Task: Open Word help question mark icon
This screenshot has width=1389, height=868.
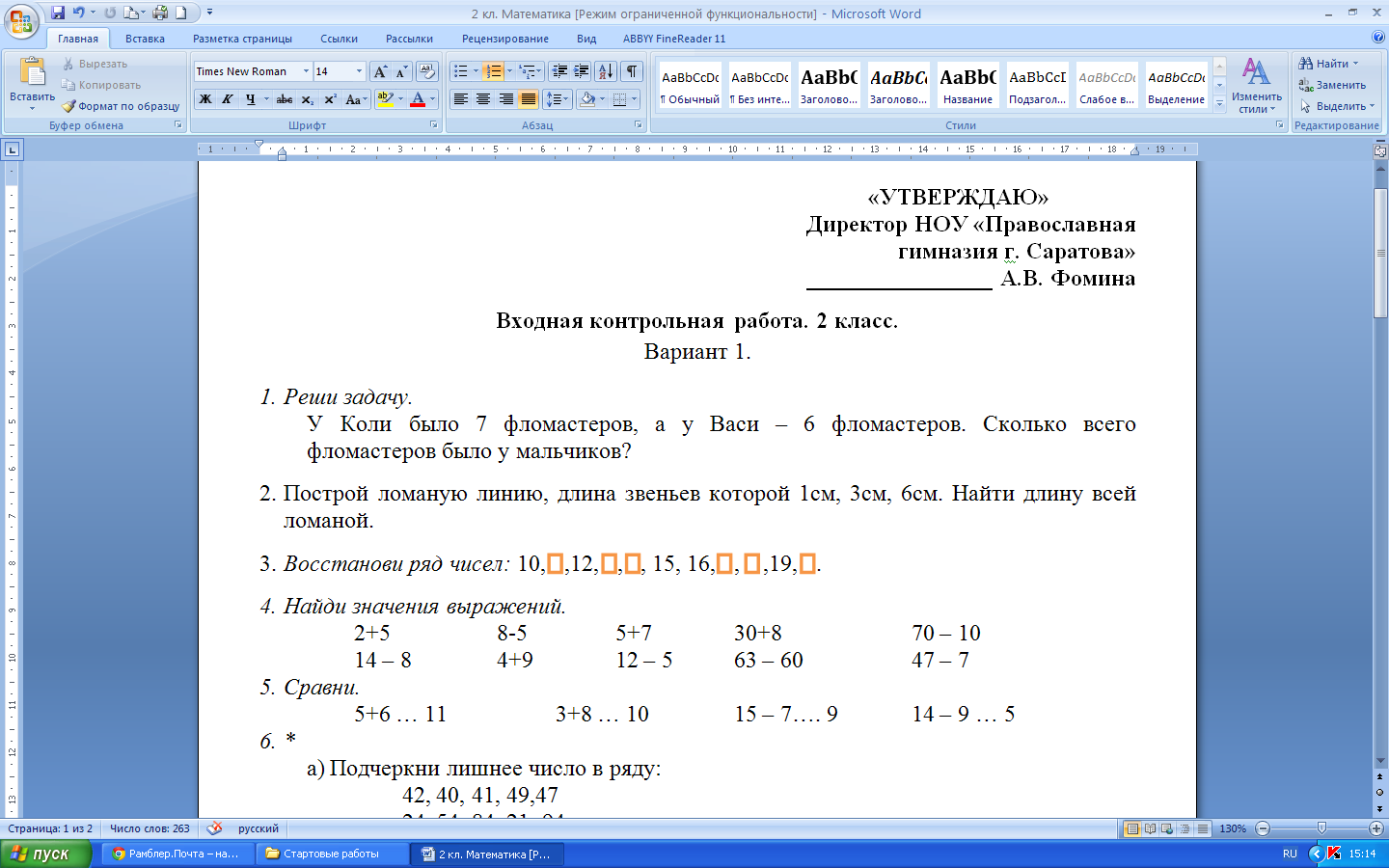Action: tap(1377, 38)
